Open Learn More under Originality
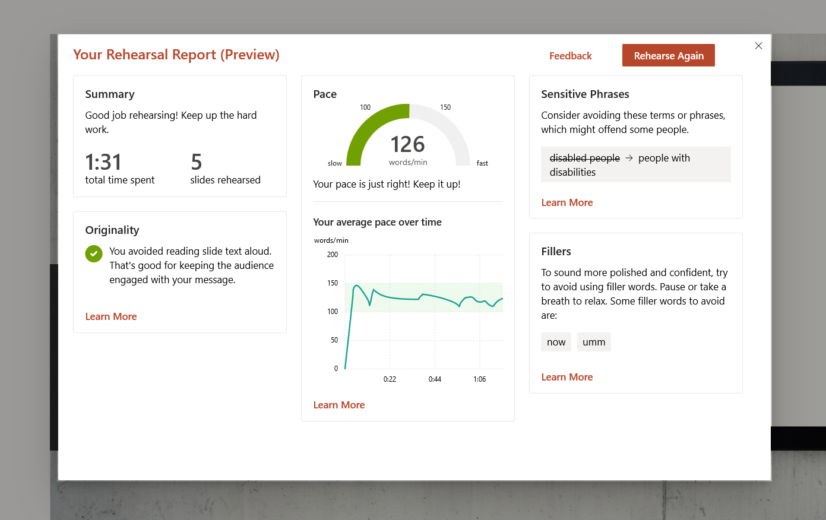This screenshot has height=520, width=826. pyautogui.click(x=111, y=317)
